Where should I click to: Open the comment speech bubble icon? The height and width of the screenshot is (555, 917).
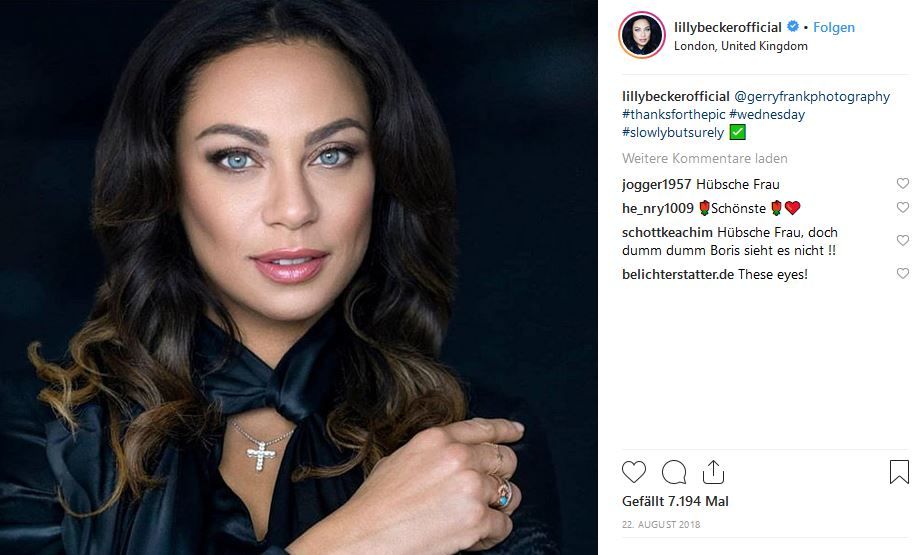click(x=674, y=472)
